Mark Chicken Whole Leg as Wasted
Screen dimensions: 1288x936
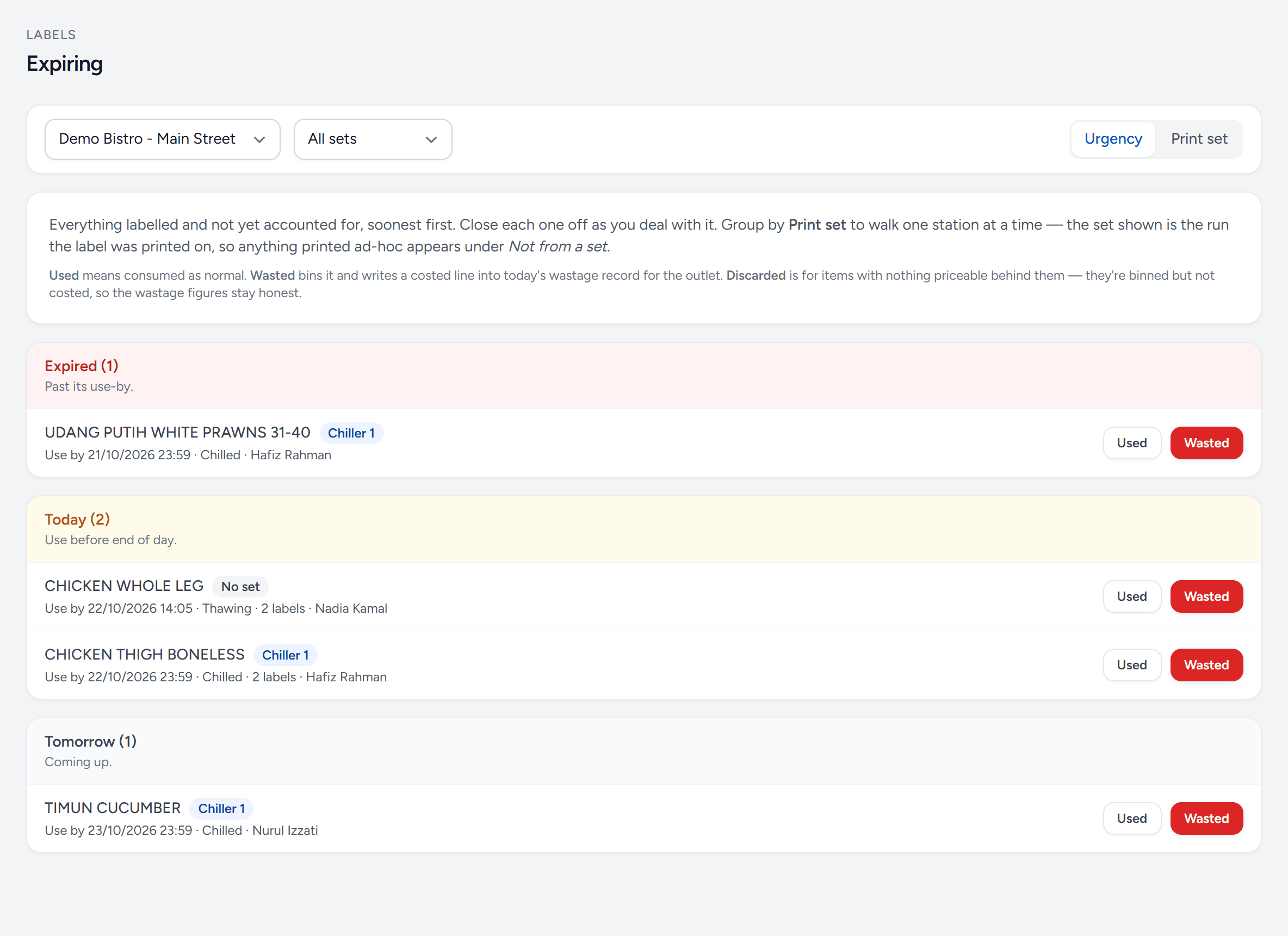click(x=1206, y=596)
